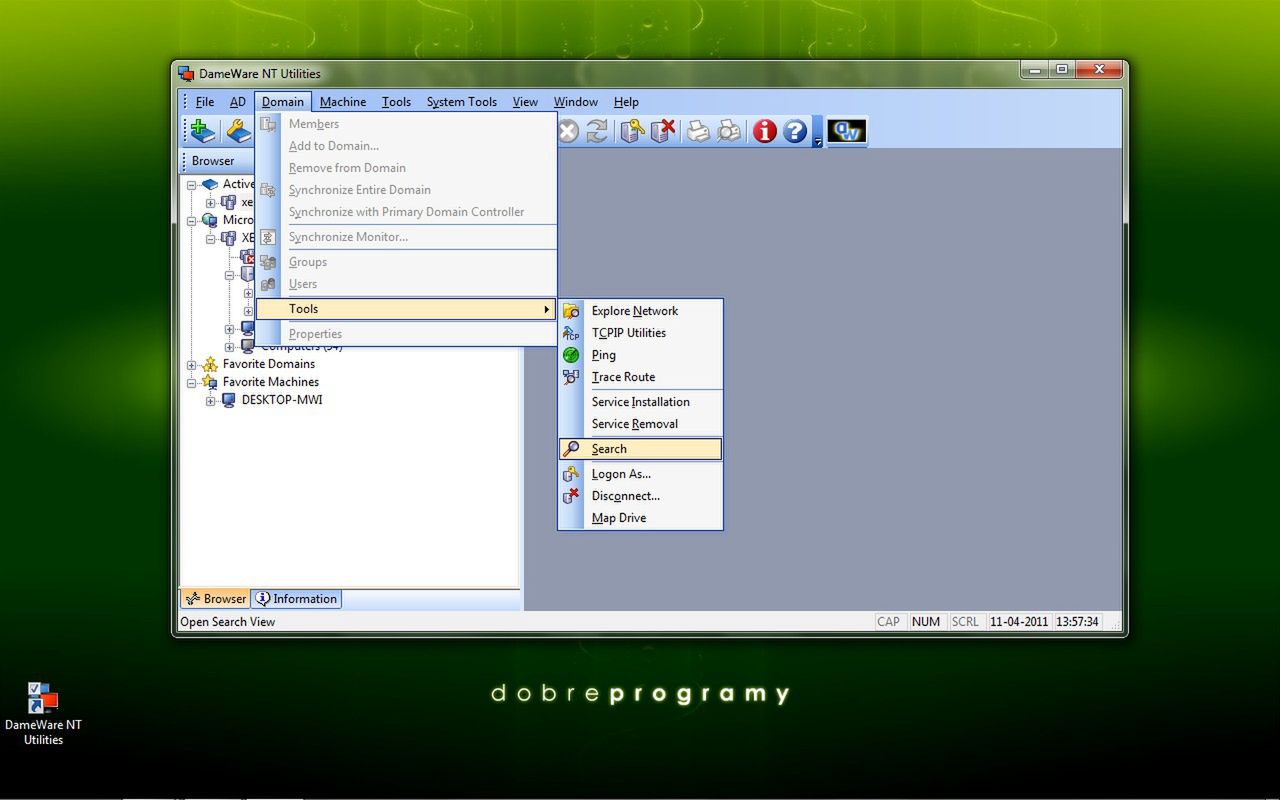Select the DESKTOP-MWI tree label
The height and width of the screenshot is (800, 1280).
pyautogui.click(x=282, y=400)
